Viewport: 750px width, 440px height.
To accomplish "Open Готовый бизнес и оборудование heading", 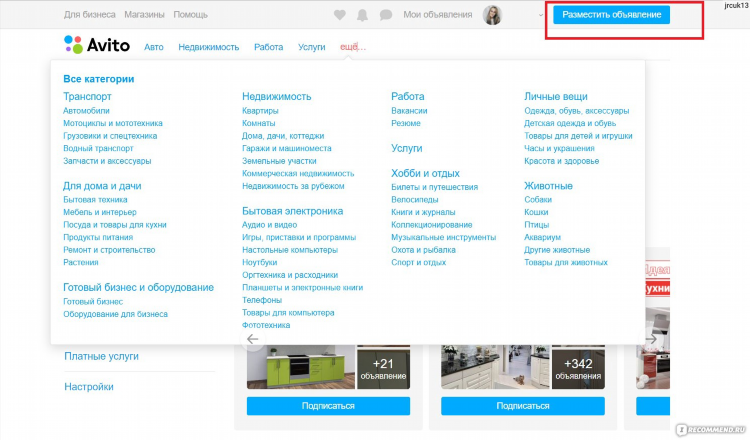I will 138,287.
